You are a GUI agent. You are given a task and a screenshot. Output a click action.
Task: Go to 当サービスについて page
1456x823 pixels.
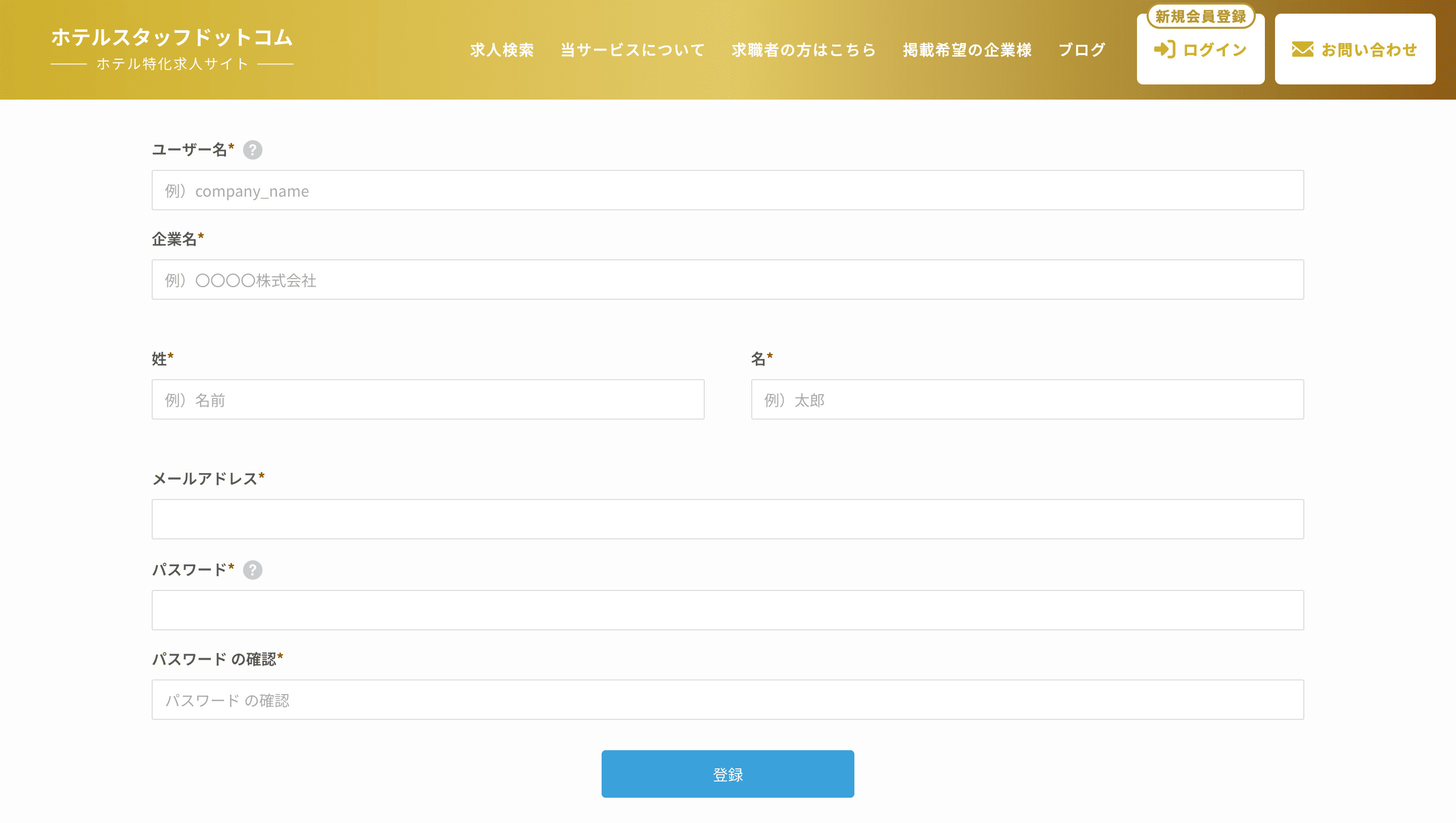click(632, 50)
